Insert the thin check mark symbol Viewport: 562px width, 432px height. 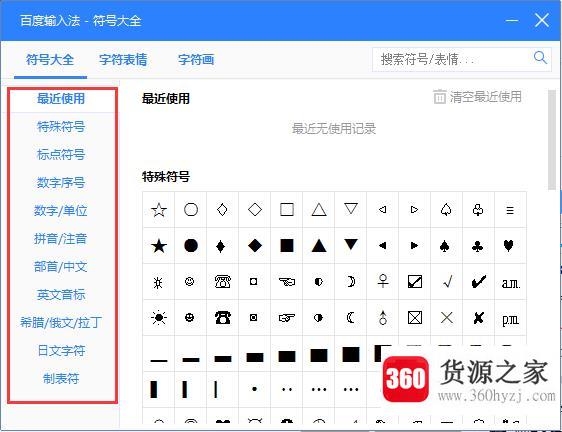click(x=447, y=282)
